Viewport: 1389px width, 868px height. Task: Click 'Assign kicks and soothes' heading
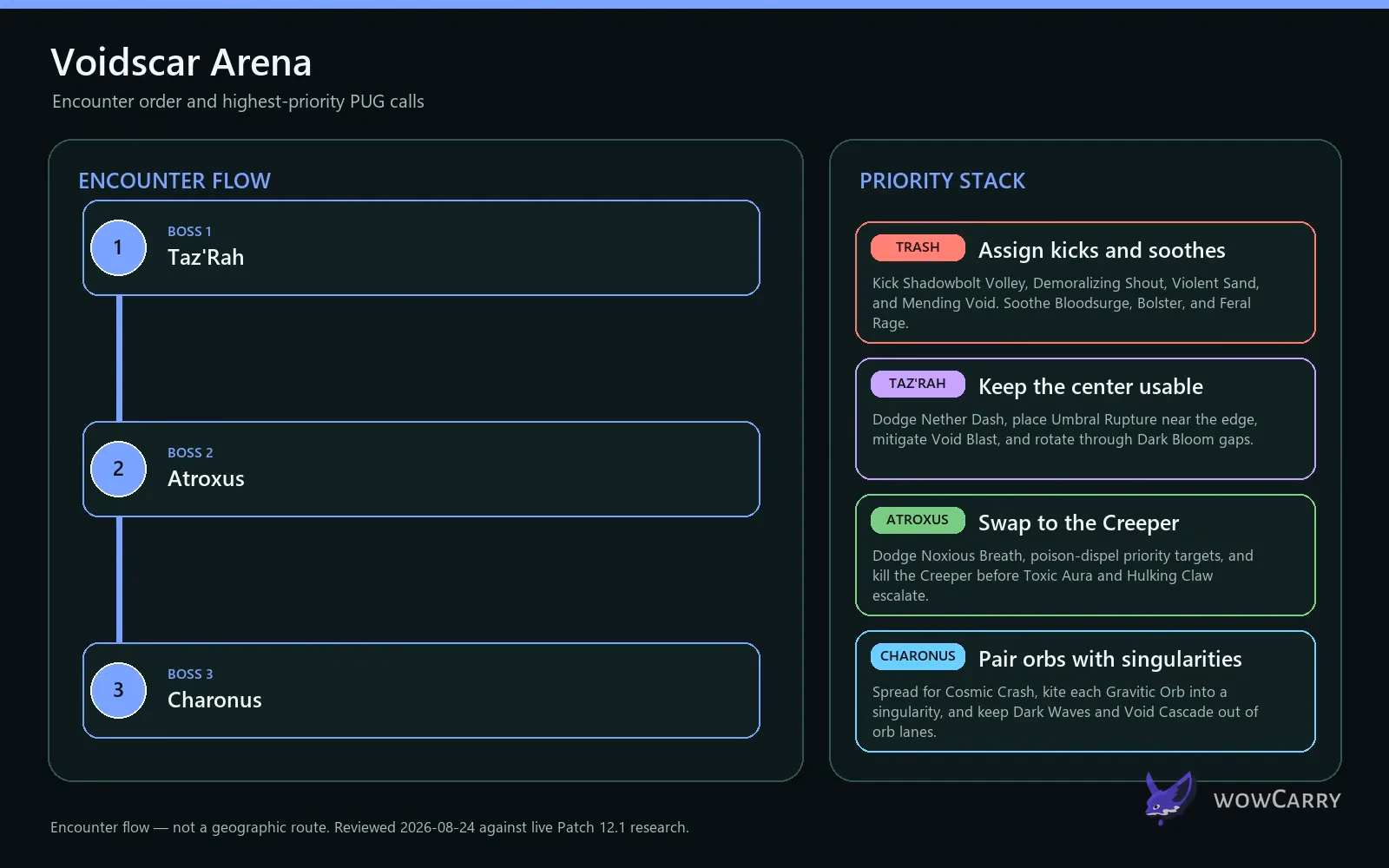pos(1102,250)
